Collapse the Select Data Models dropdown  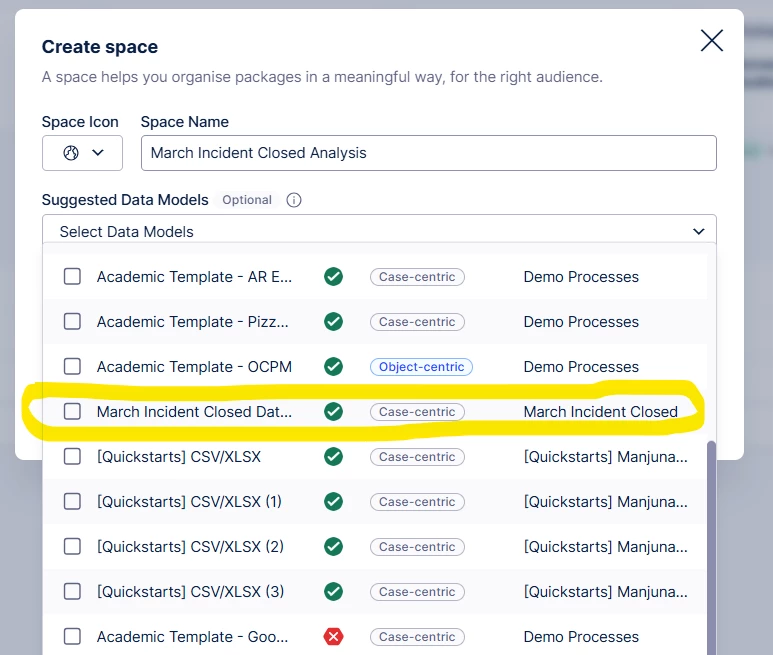[x=698, y=231]
